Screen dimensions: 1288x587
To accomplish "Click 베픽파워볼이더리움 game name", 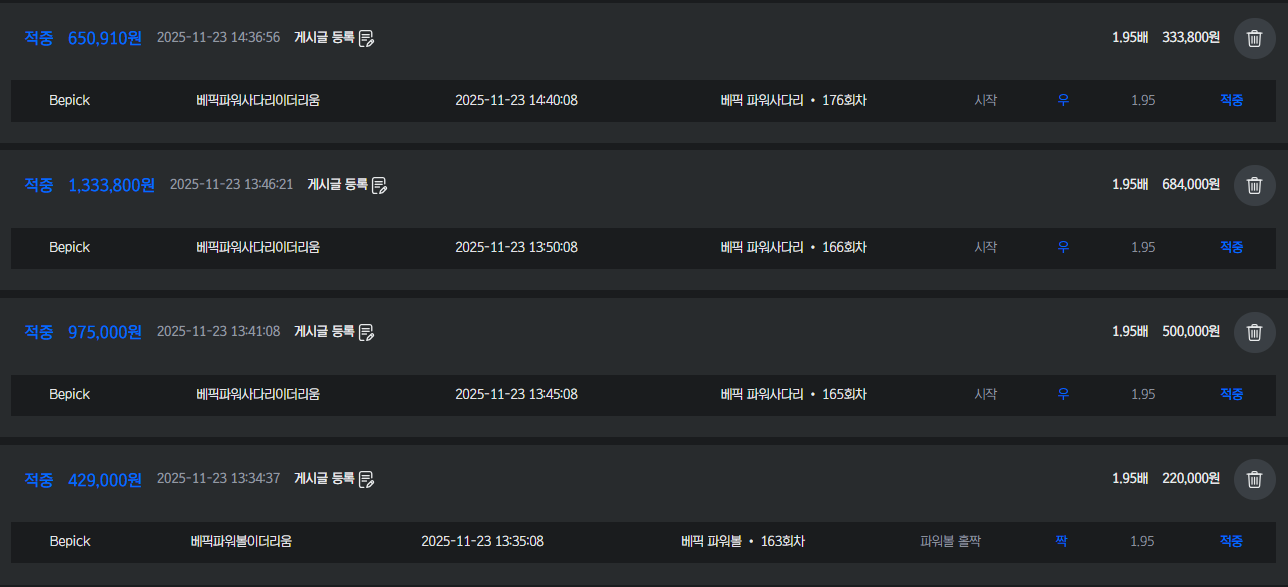I will pos(241,542).
